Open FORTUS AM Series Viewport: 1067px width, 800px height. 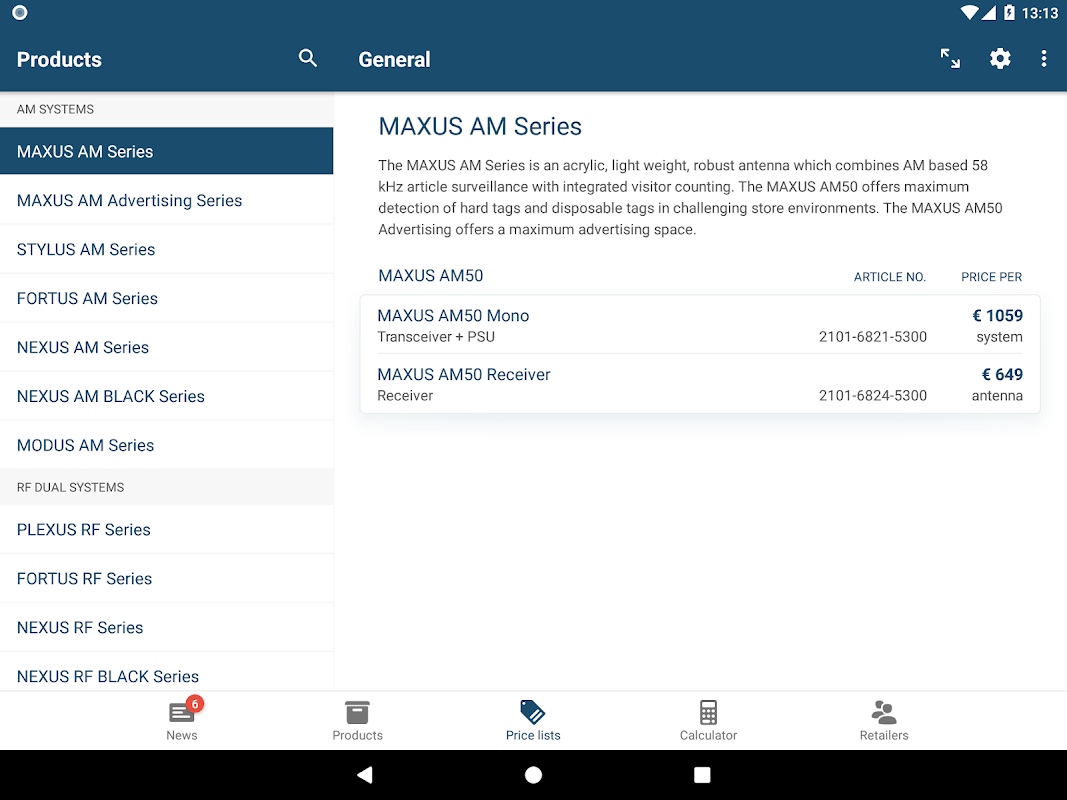pos(167,298)
